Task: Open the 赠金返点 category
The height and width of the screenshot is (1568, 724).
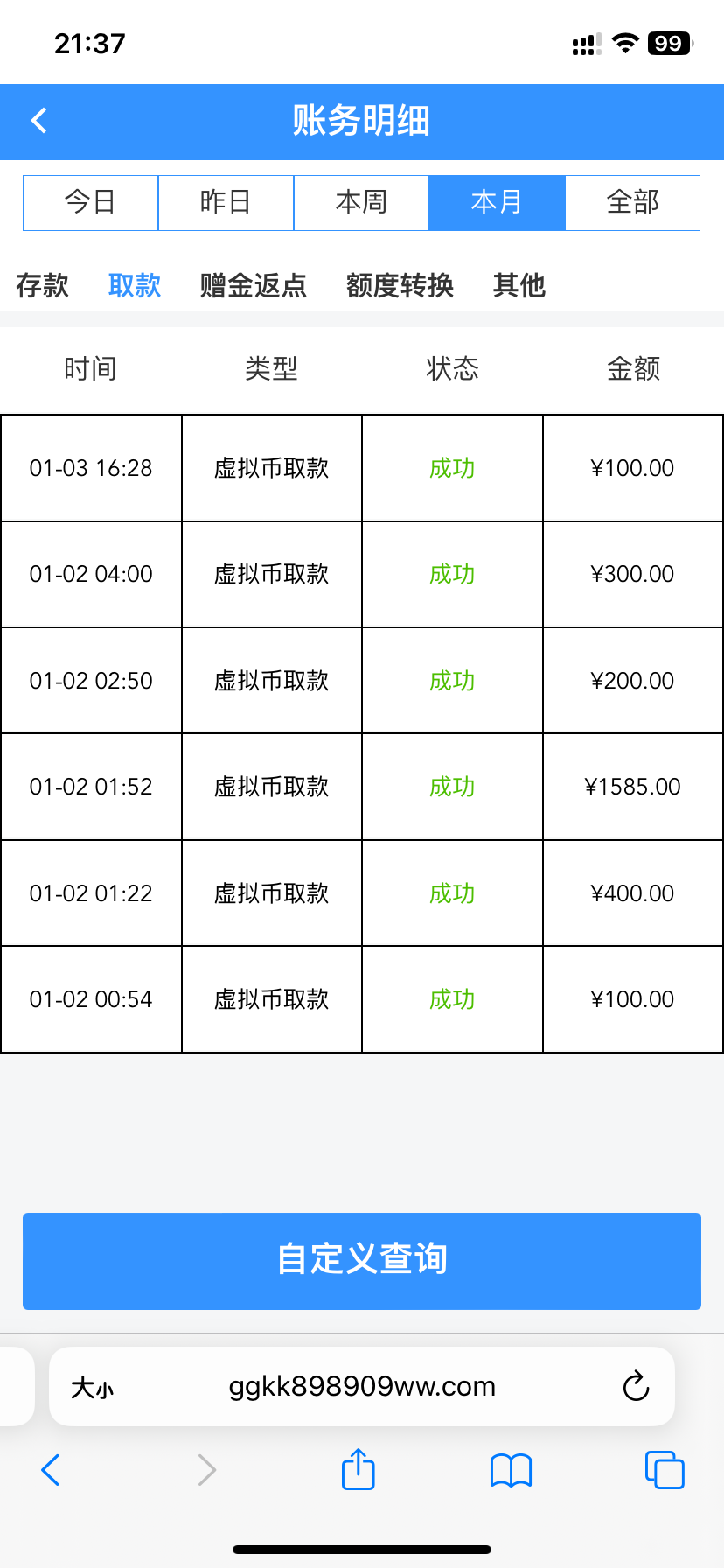Action: (253, 285)
